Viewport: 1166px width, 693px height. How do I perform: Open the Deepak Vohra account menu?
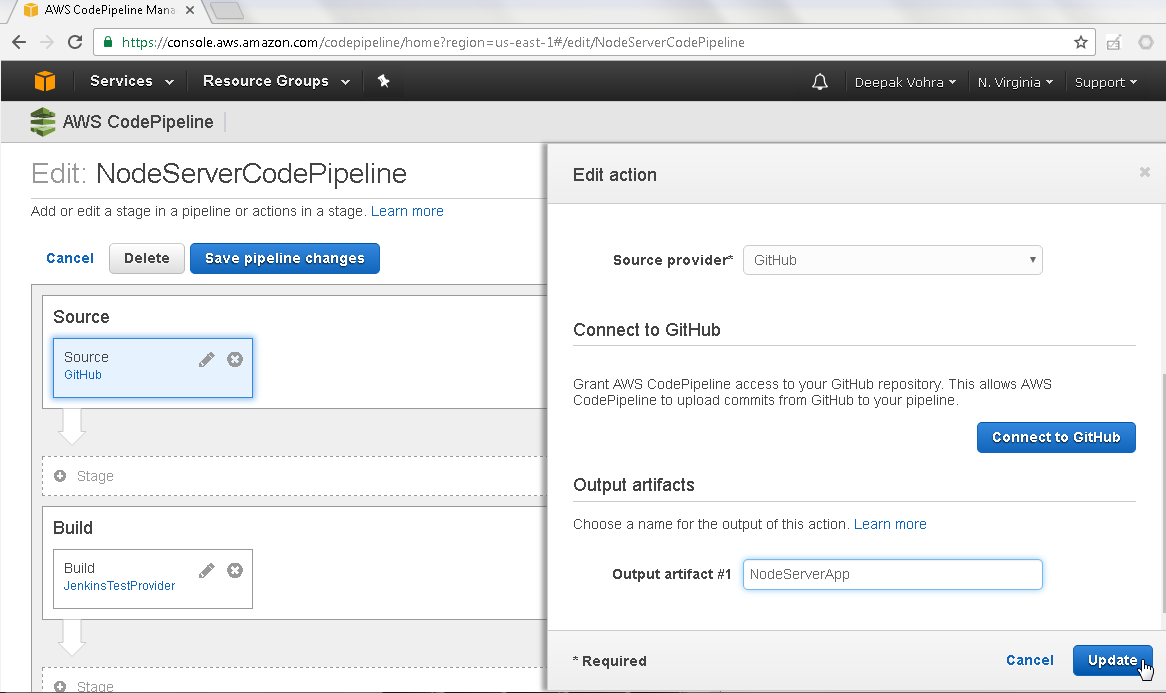(905, 82)
